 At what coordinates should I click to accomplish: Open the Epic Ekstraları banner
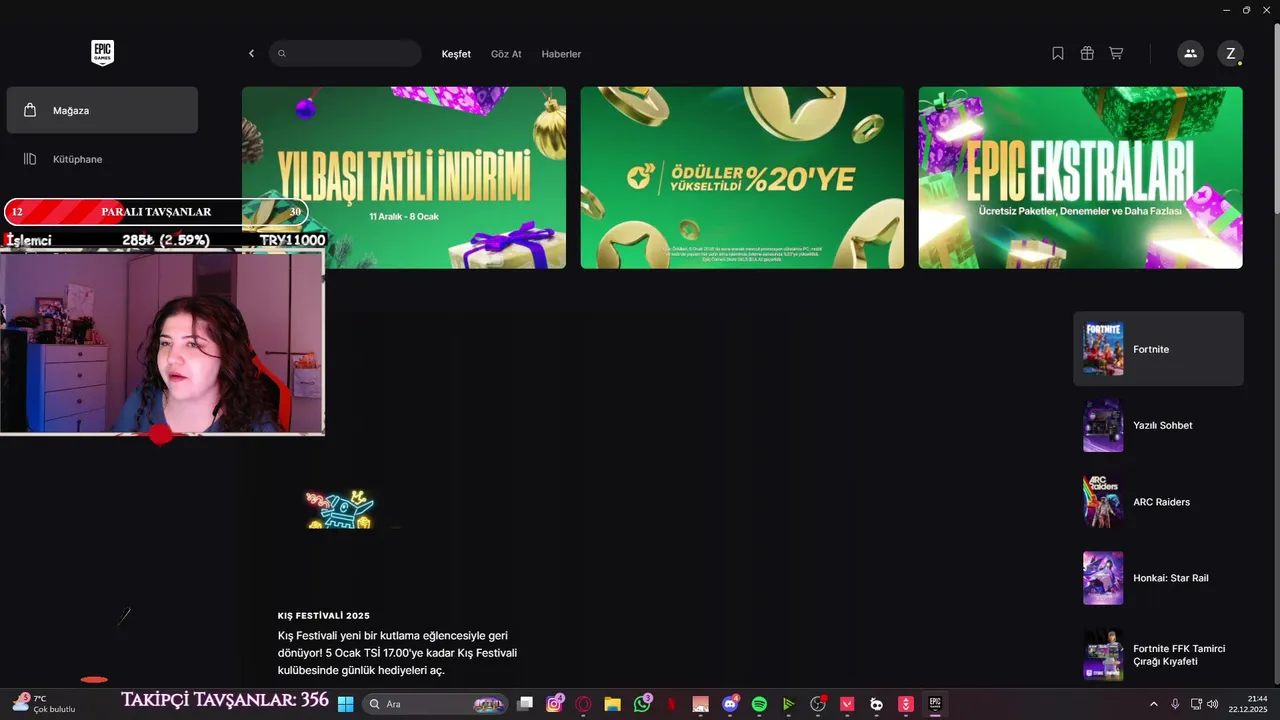tap(1081, 178)
